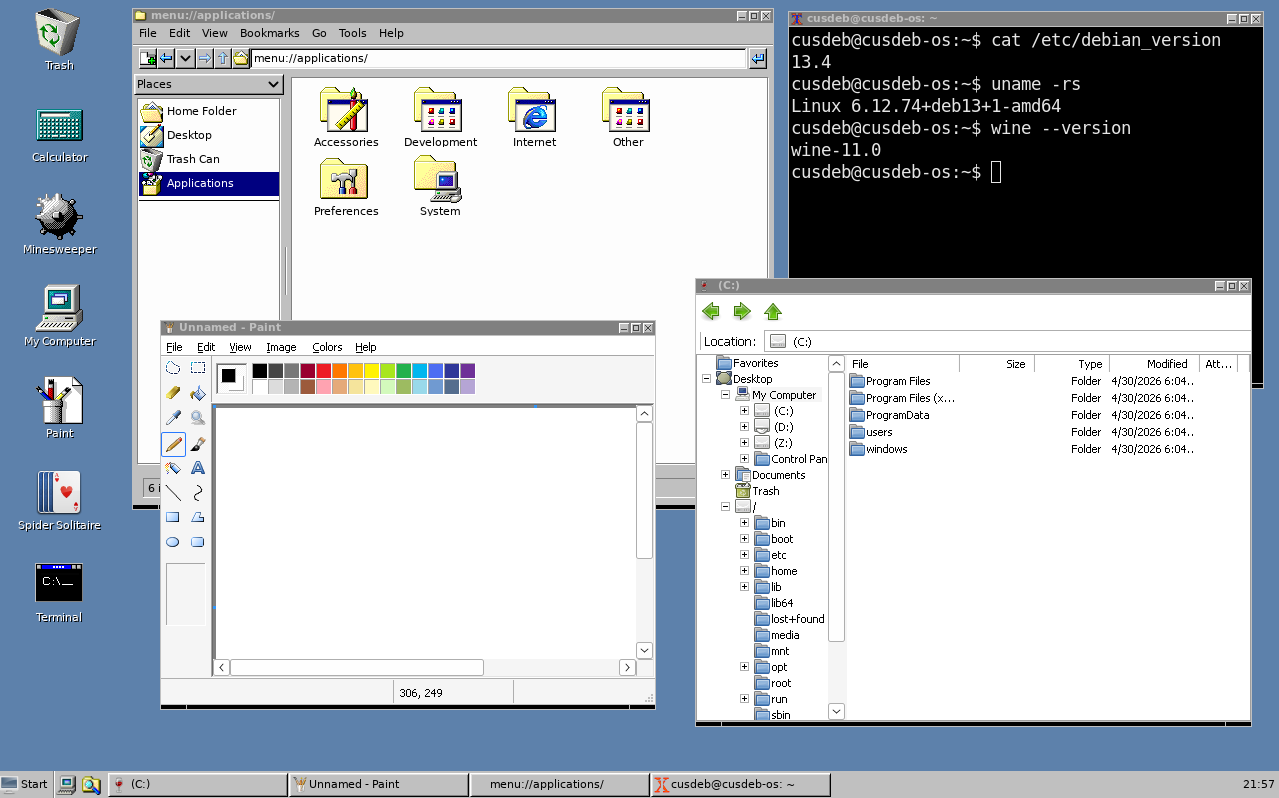Pick the purple color swatch in palette
The width and height of the screenshot is (1279, 798).
click(x=468, y=371)
